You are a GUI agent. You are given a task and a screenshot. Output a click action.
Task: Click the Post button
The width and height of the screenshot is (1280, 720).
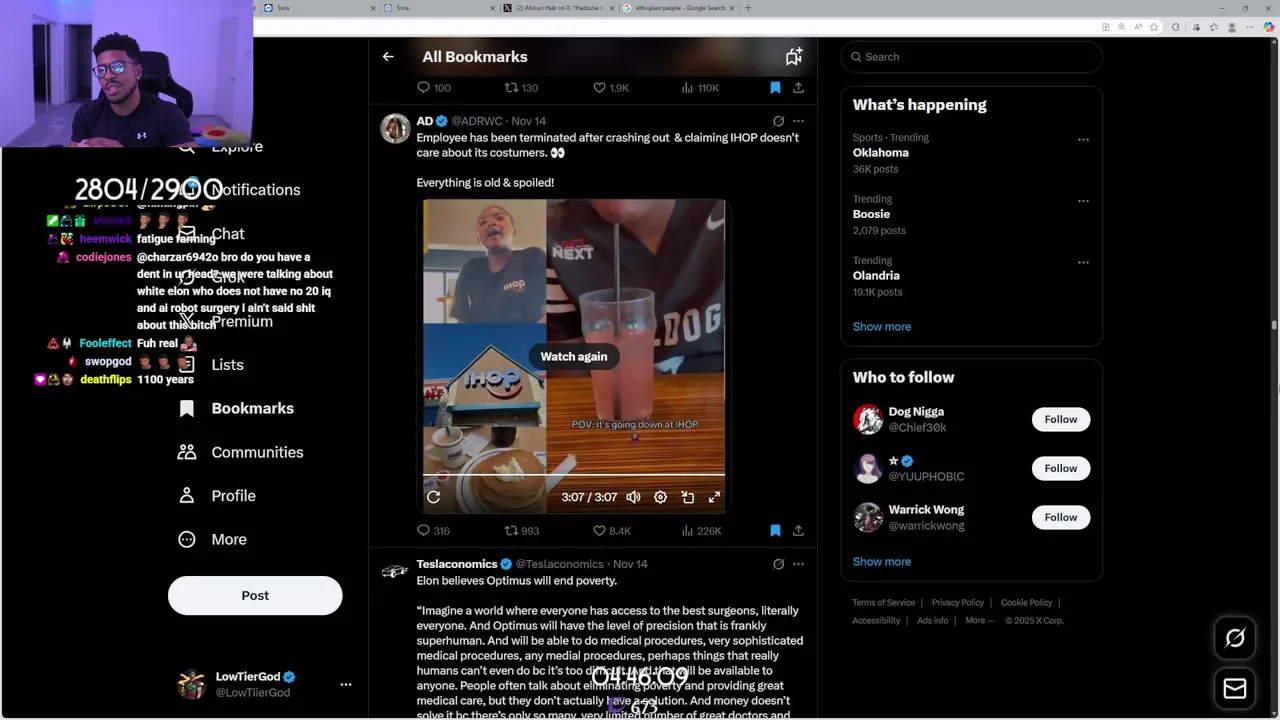(x=255, y=595)
